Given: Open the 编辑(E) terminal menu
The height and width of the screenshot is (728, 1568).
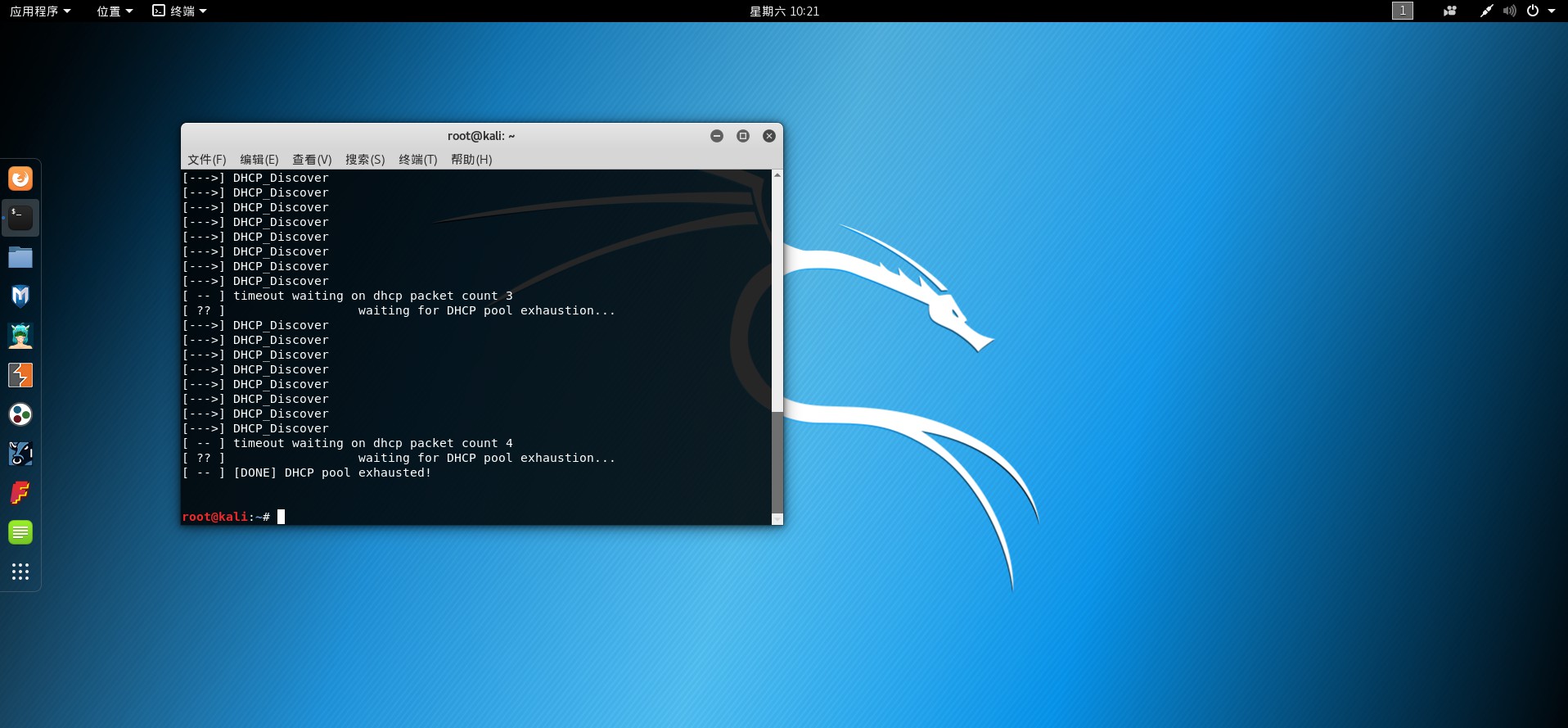Looking at the screenshot, I should 259,160.
